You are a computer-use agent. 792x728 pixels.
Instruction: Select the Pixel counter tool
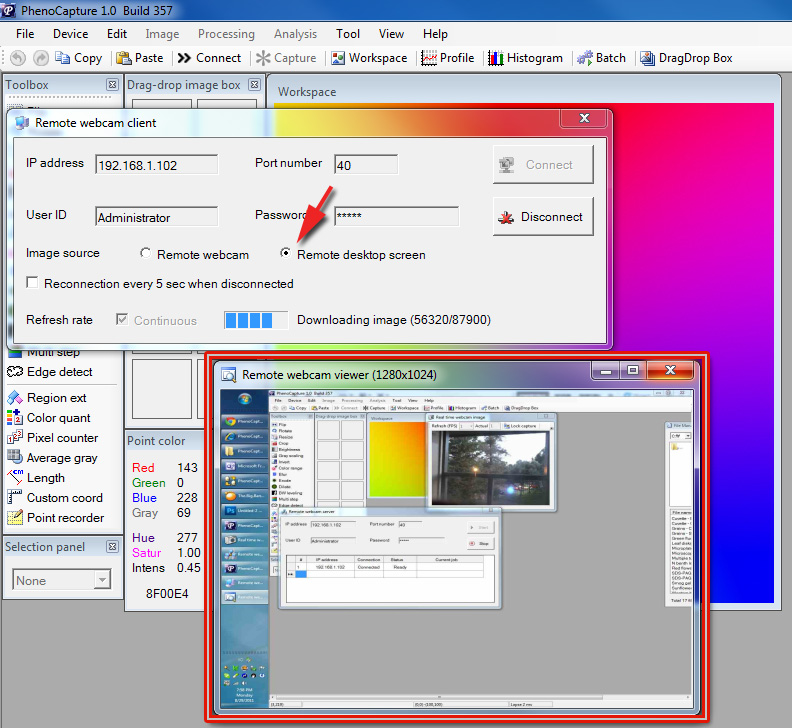tap(62, 438)
